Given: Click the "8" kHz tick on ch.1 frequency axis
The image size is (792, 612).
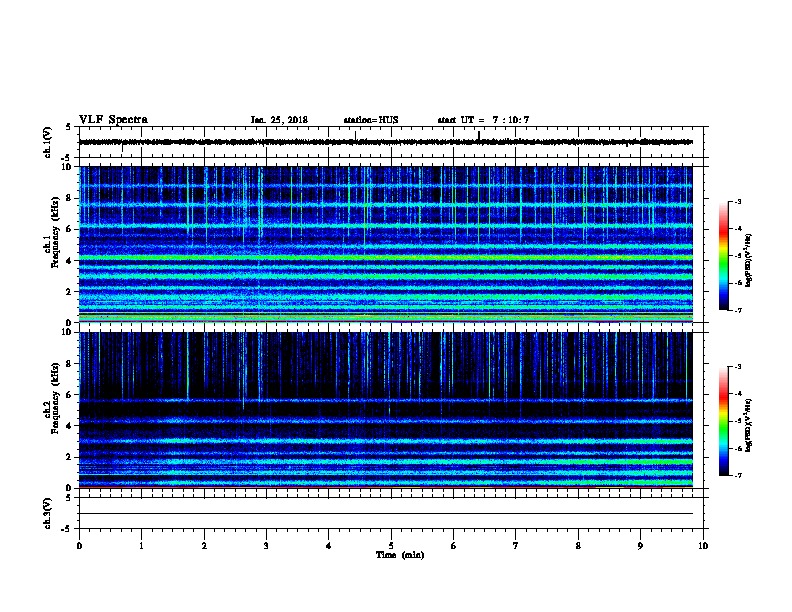Looking at the screenshot, I should (x=69, y=198).
